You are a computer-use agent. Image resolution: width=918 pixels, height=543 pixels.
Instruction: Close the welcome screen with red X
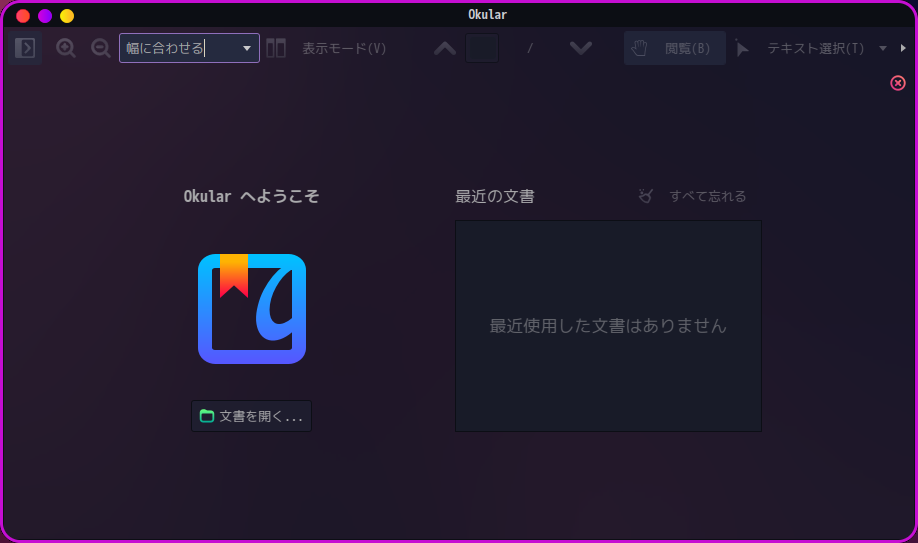[898, 83]
